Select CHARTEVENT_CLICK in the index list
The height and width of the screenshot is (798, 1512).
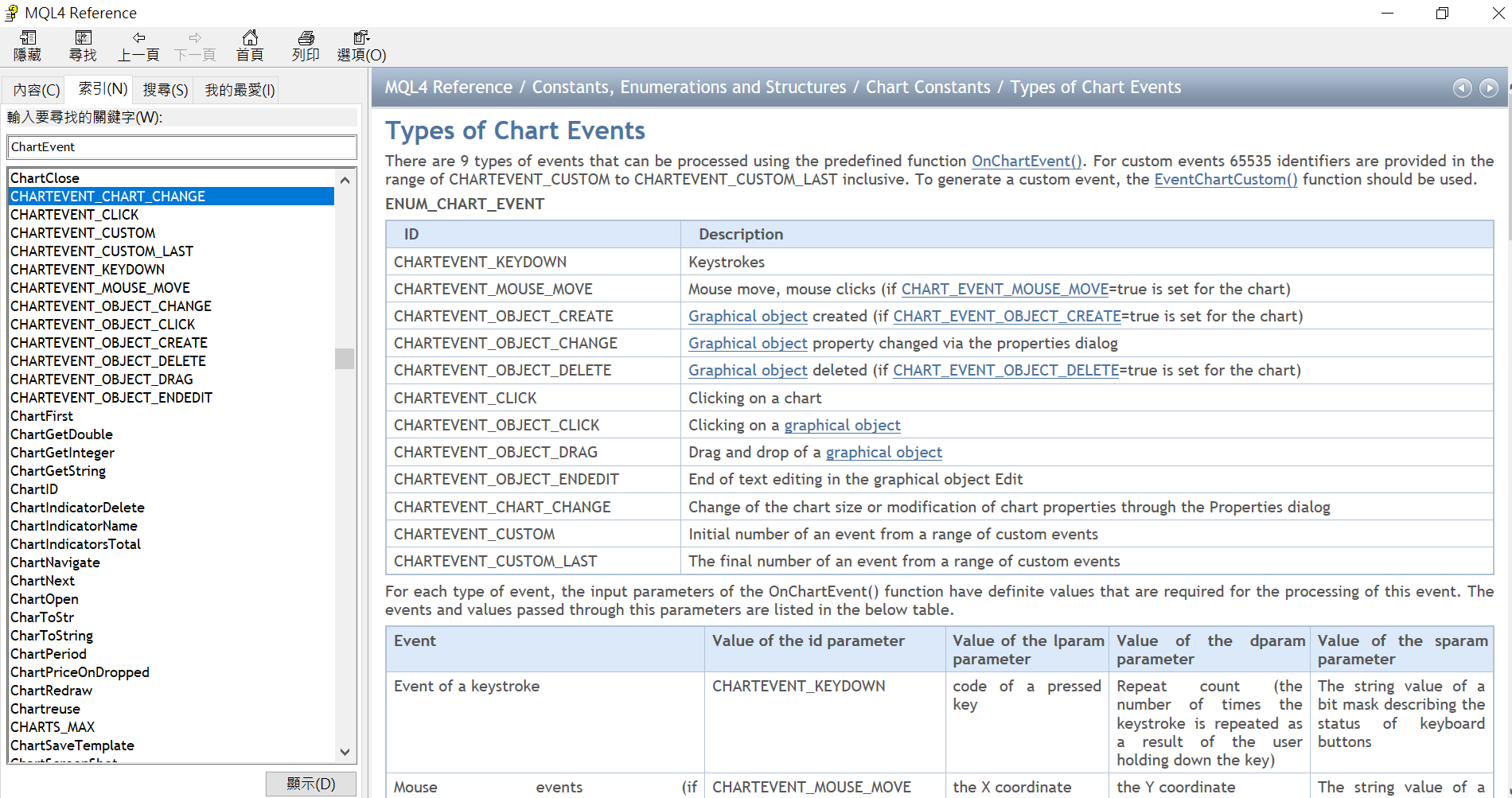point(171,215)
